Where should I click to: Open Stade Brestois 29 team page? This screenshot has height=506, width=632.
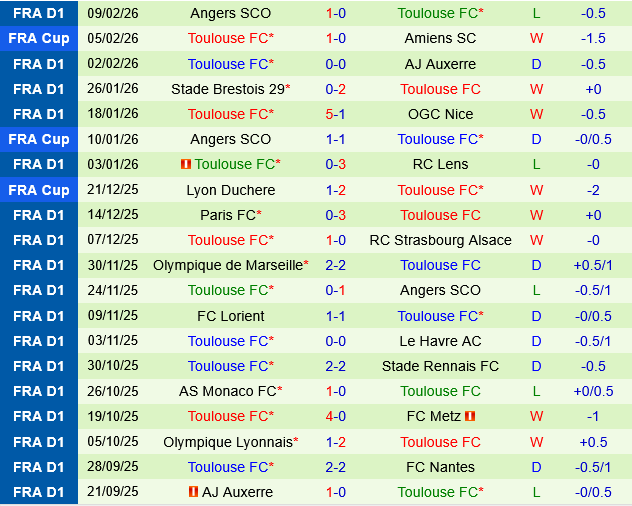point(228,89)
